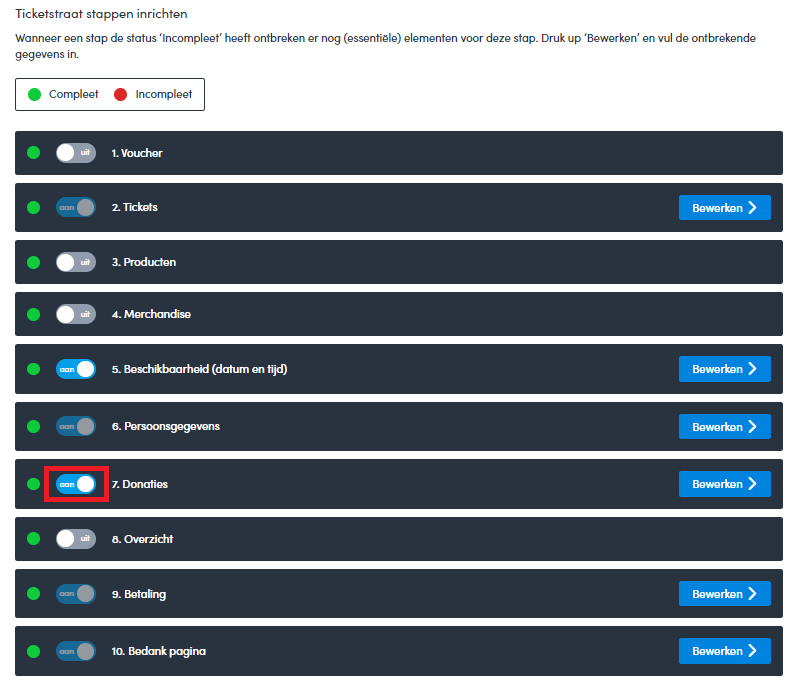
Task: Disable the Beschikbaarheid step switch
Action: [x=76, y=369]
